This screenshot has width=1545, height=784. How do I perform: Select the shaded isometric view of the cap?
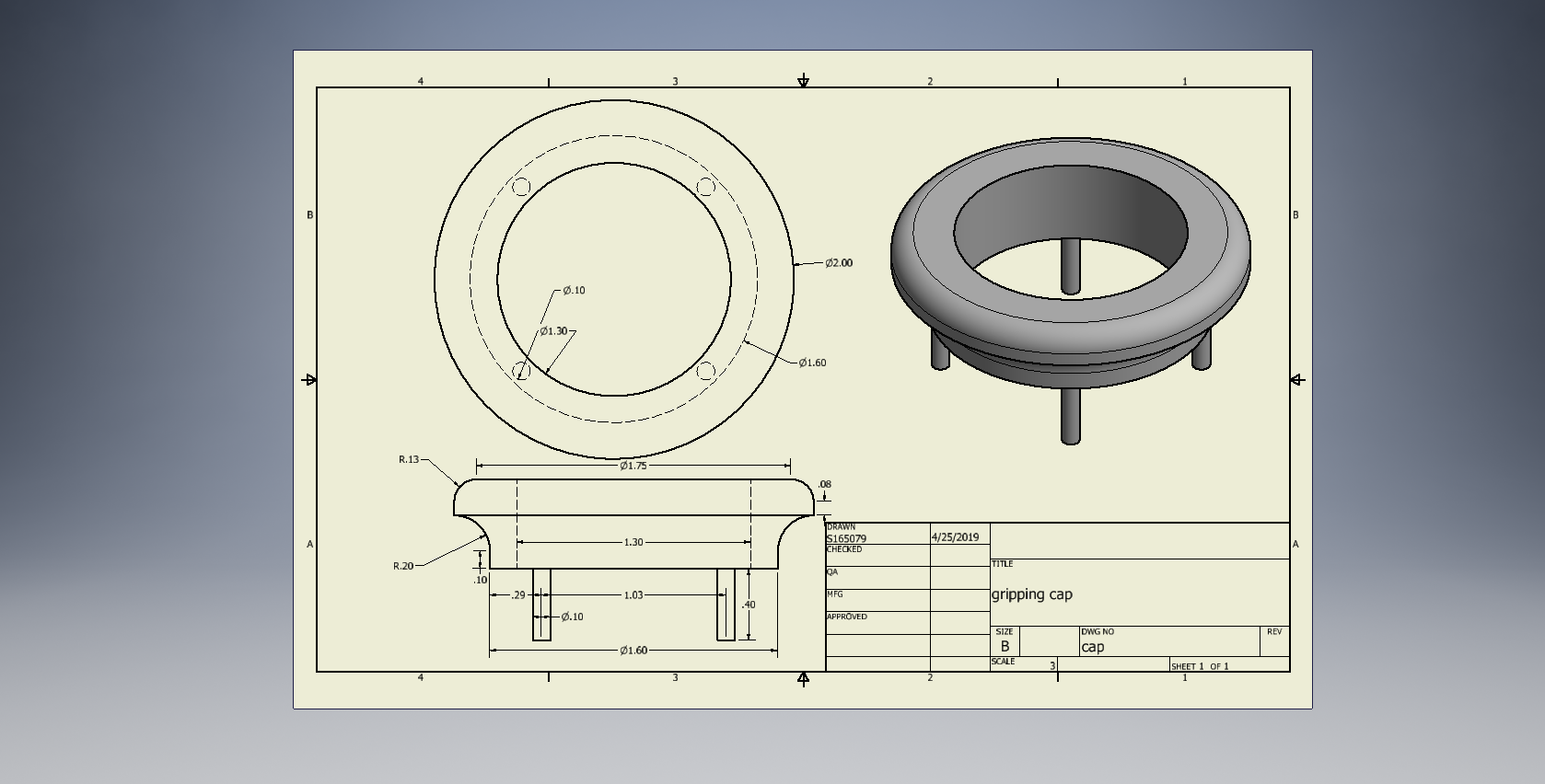click(1071, 291)
